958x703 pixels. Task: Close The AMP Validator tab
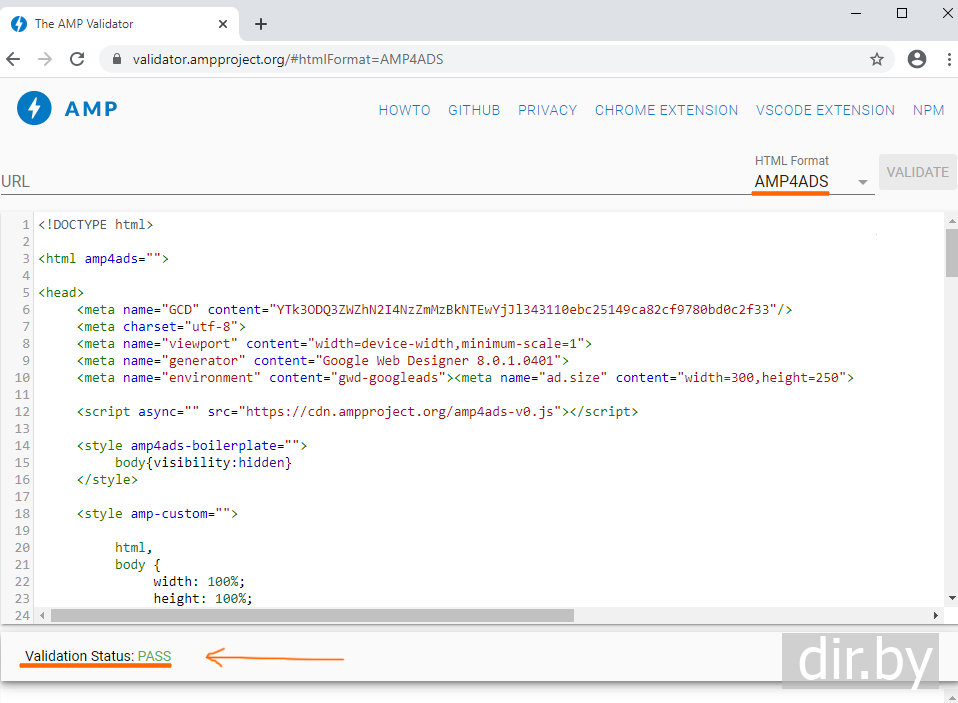[x=220, y=24]
